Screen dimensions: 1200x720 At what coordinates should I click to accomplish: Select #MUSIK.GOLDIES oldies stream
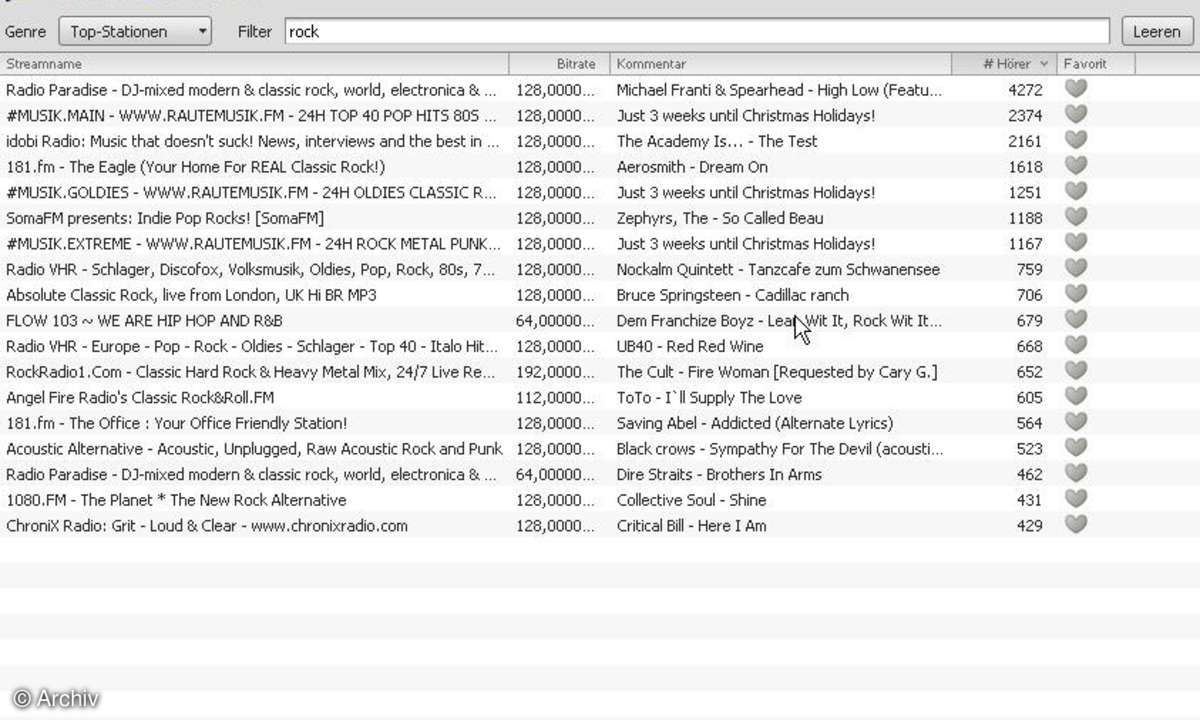point(251,192)
